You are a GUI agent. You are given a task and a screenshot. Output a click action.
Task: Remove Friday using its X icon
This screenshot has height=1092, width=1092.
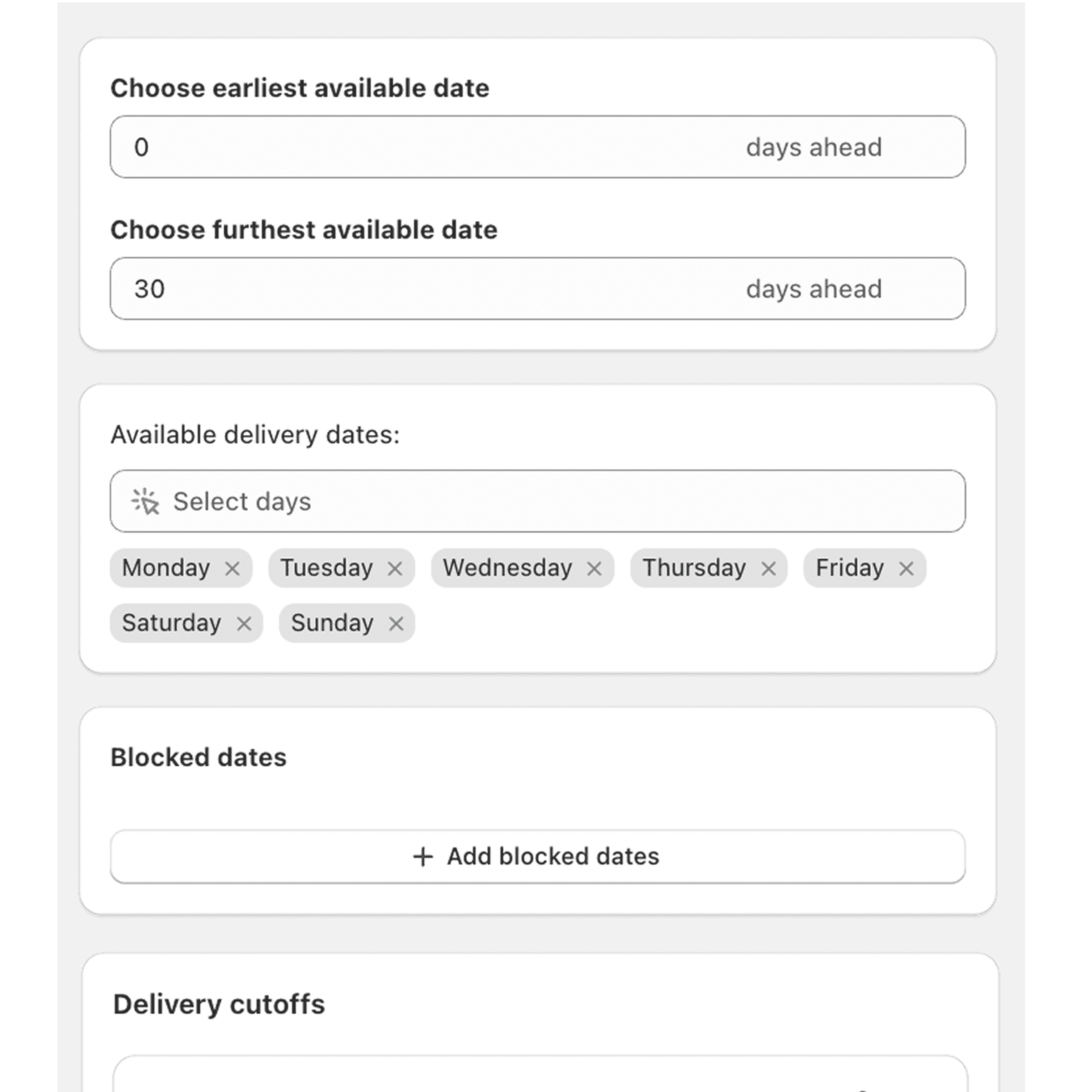coord(907,568)
